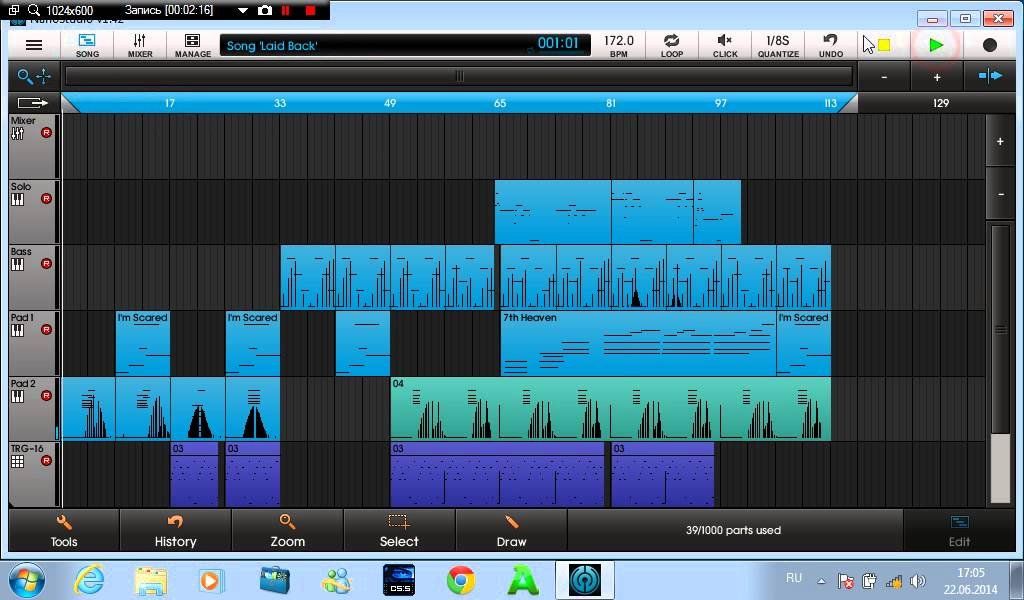Select the Tools wrench icon
1024x600 pixels.
point(64,530)
